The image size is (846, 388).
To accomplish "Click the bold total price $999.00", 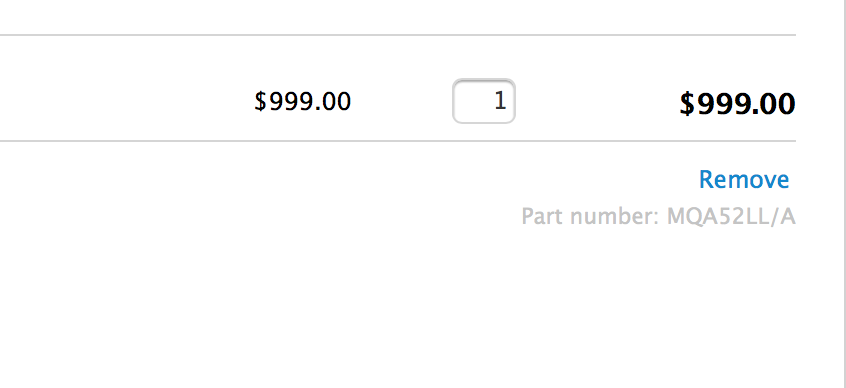I will (737, 104).
